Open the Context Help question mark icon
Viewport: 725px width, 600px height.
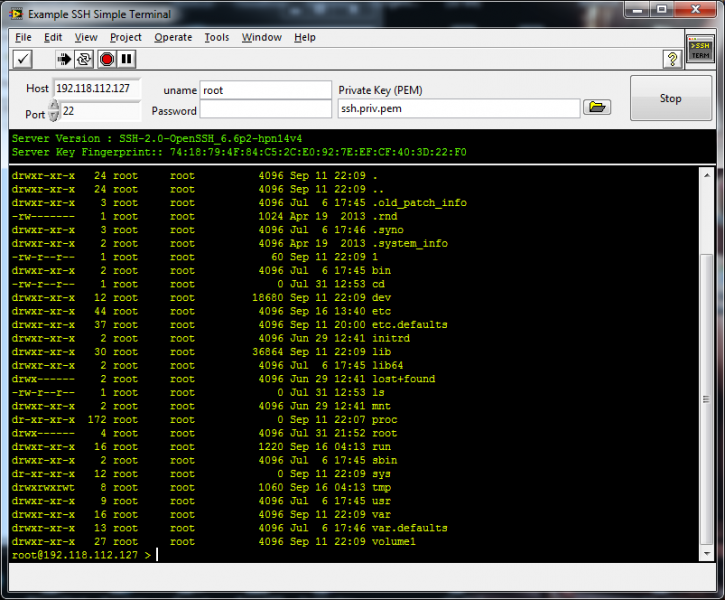pyautogui.click(x=672, y=59)
